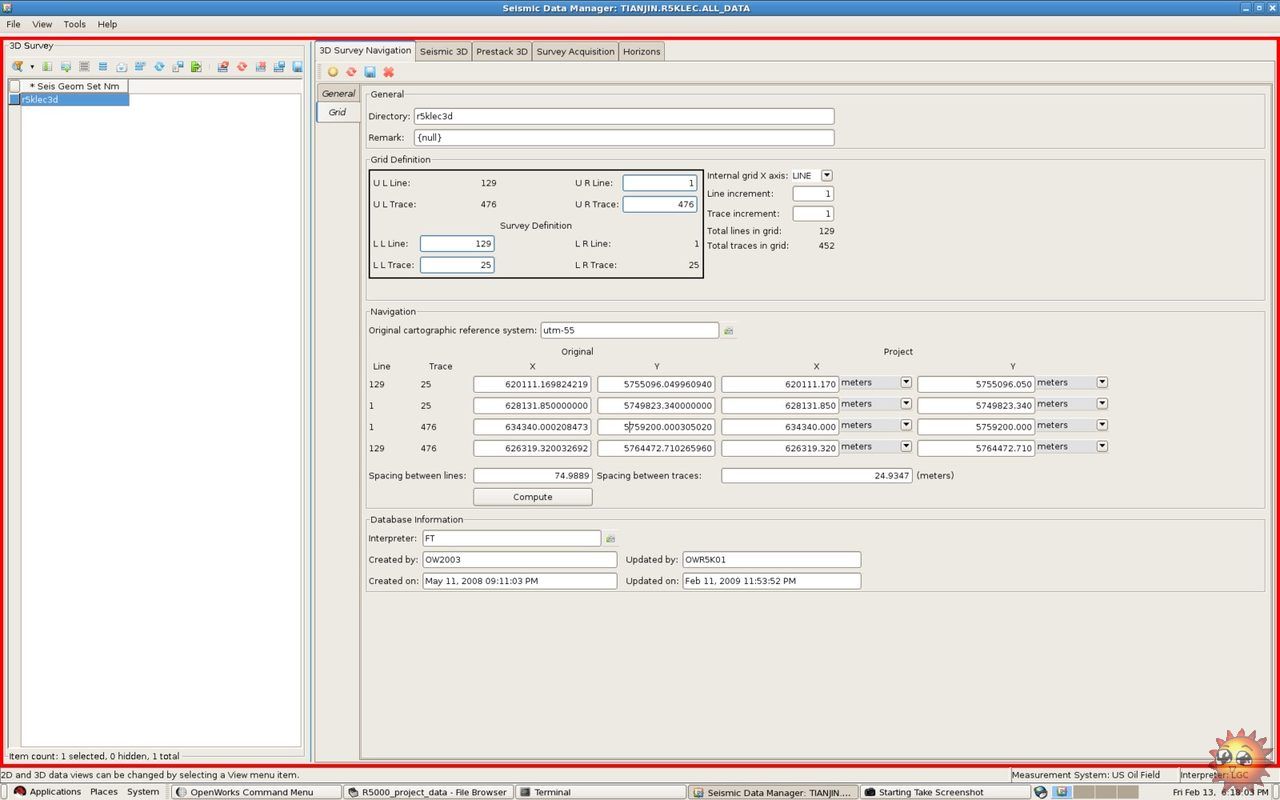Open Project X units dropdown for line 1 trace 476
This screenshot has width=1280, height=800.
click(906, 425)
